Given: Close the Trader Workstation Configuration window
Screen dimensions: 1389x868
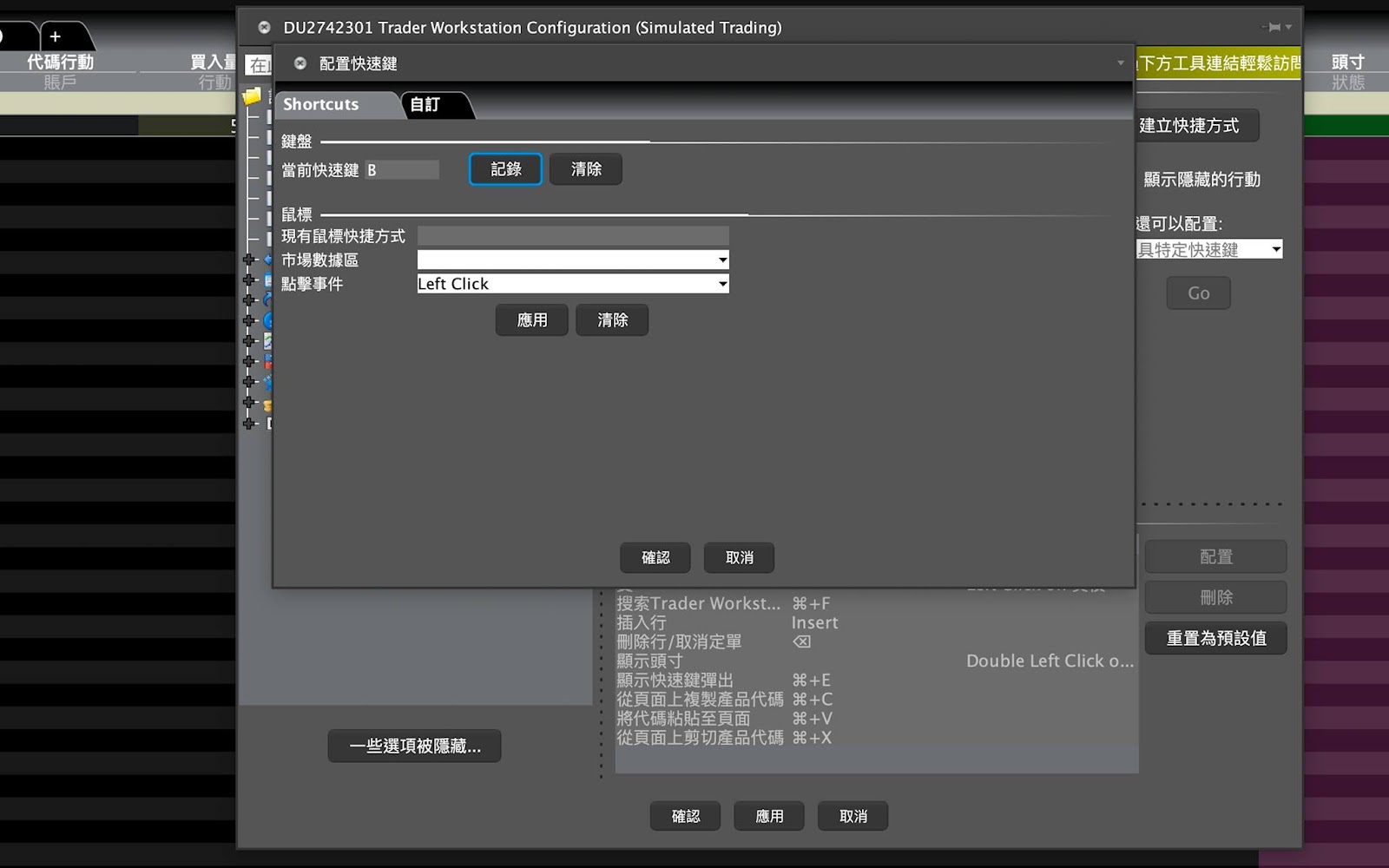Looking at the screenshot, I should coord(264,28).
